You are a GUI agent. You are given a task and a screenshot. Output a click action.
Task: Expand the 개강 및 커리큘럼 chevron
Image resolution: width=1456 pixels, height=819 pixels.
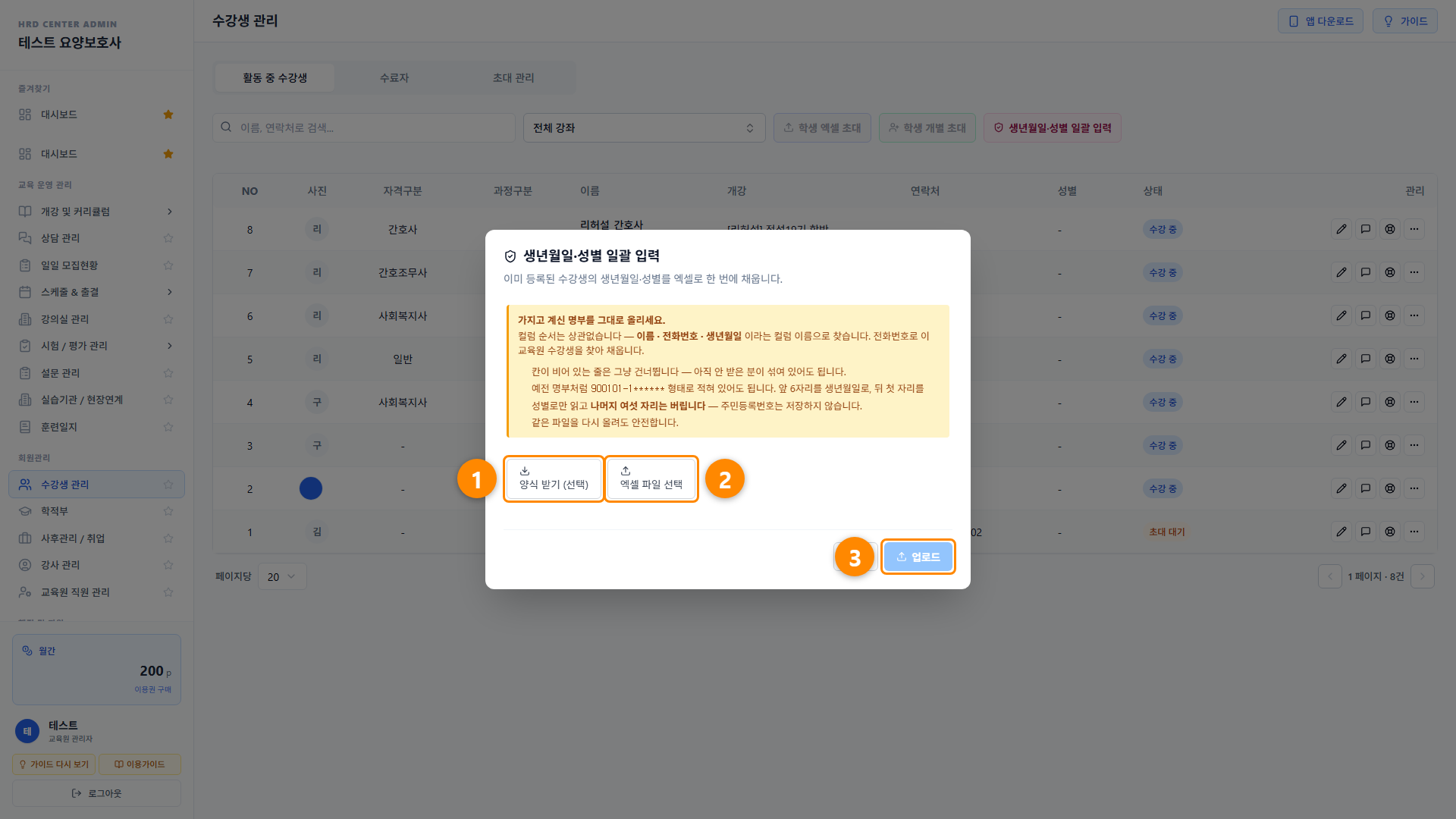(x=169, y=212)
